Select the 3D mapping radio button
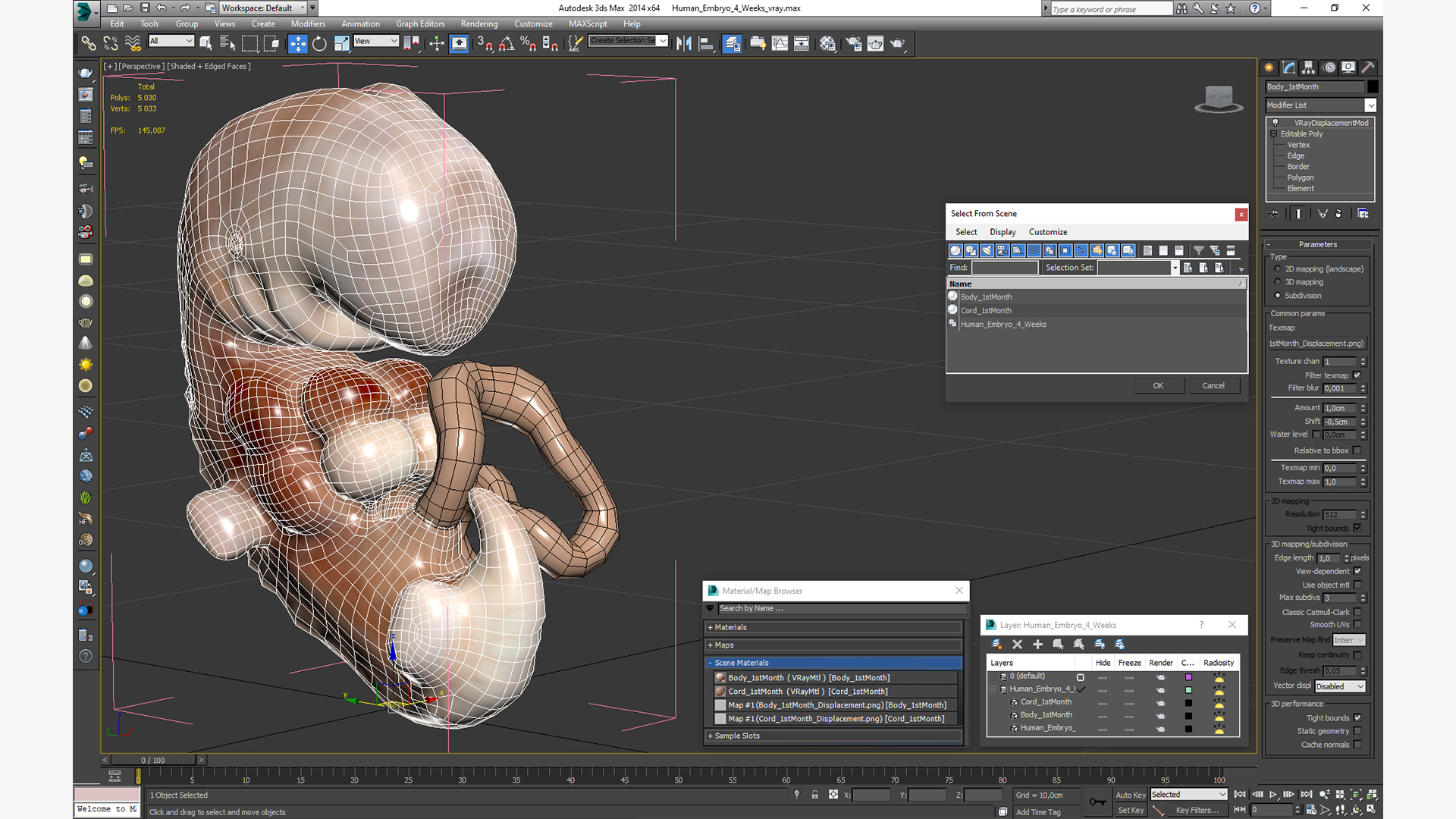The image size is (1456, 819). (x=1278, y=282)
